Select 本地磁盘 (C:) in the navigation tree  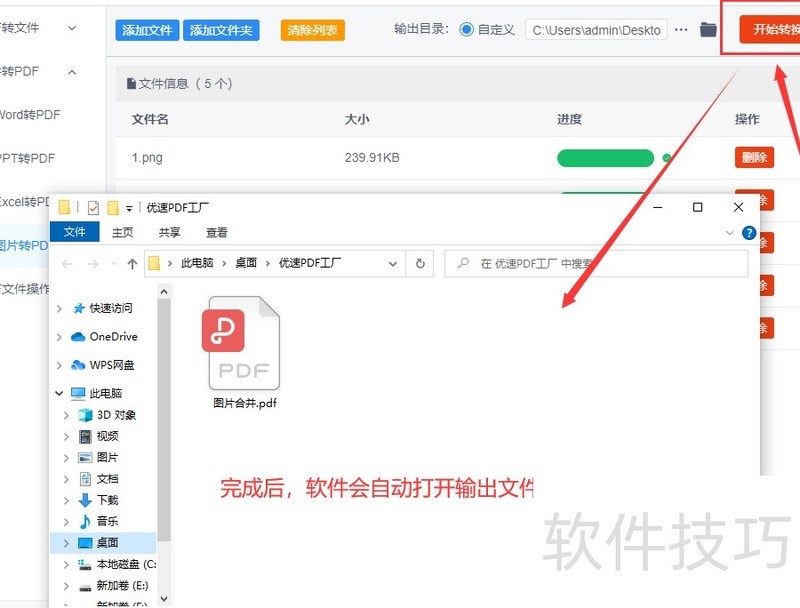(127, 564)
